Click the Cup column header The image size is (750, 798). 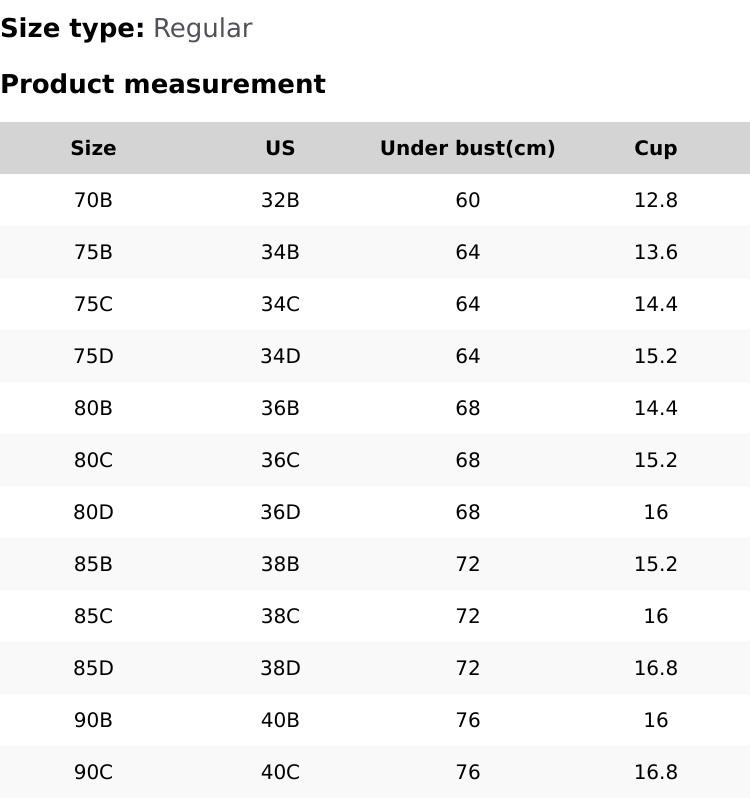pyautogui.click(x=655, y=148)
